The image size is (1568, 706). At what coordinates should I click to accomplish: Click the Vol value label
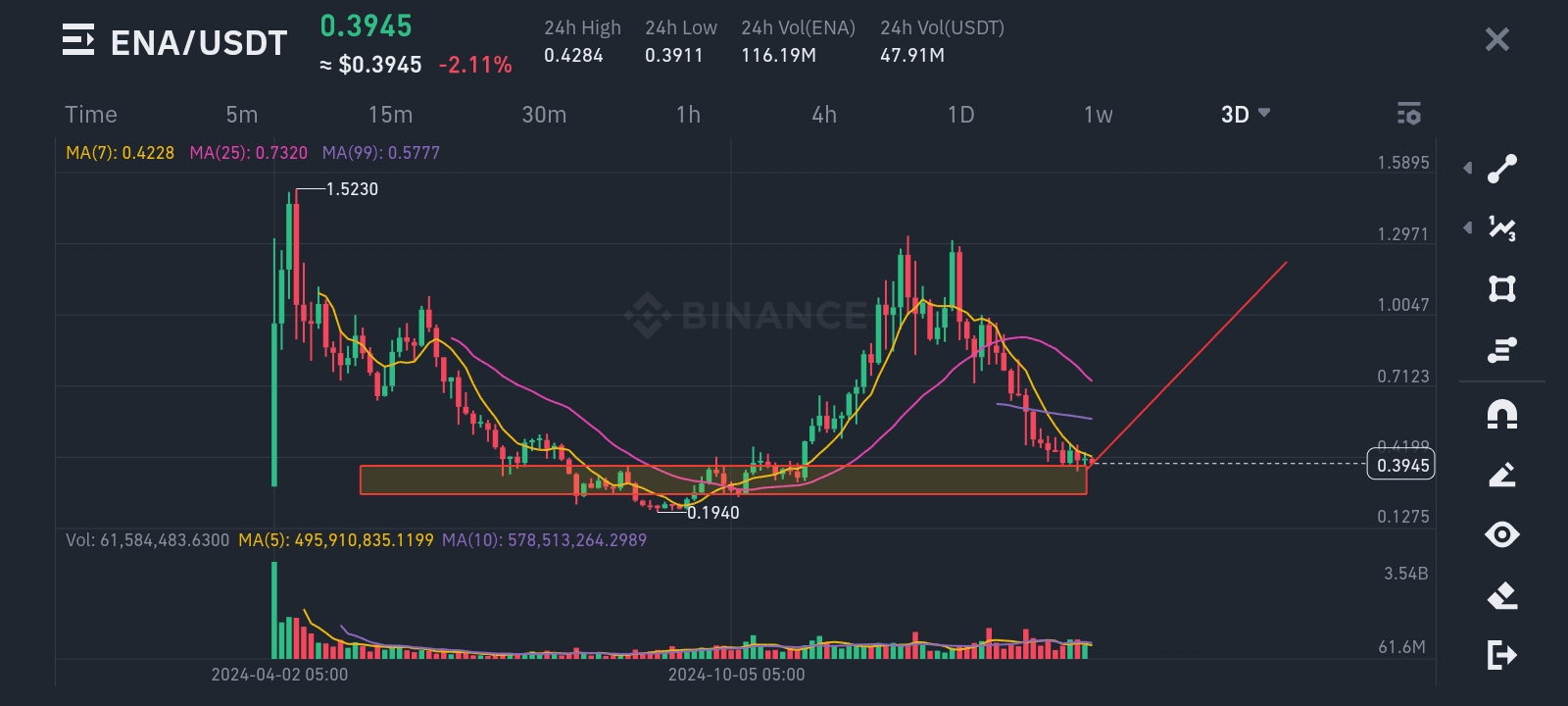pyautogui.click(x=147, y=540)
